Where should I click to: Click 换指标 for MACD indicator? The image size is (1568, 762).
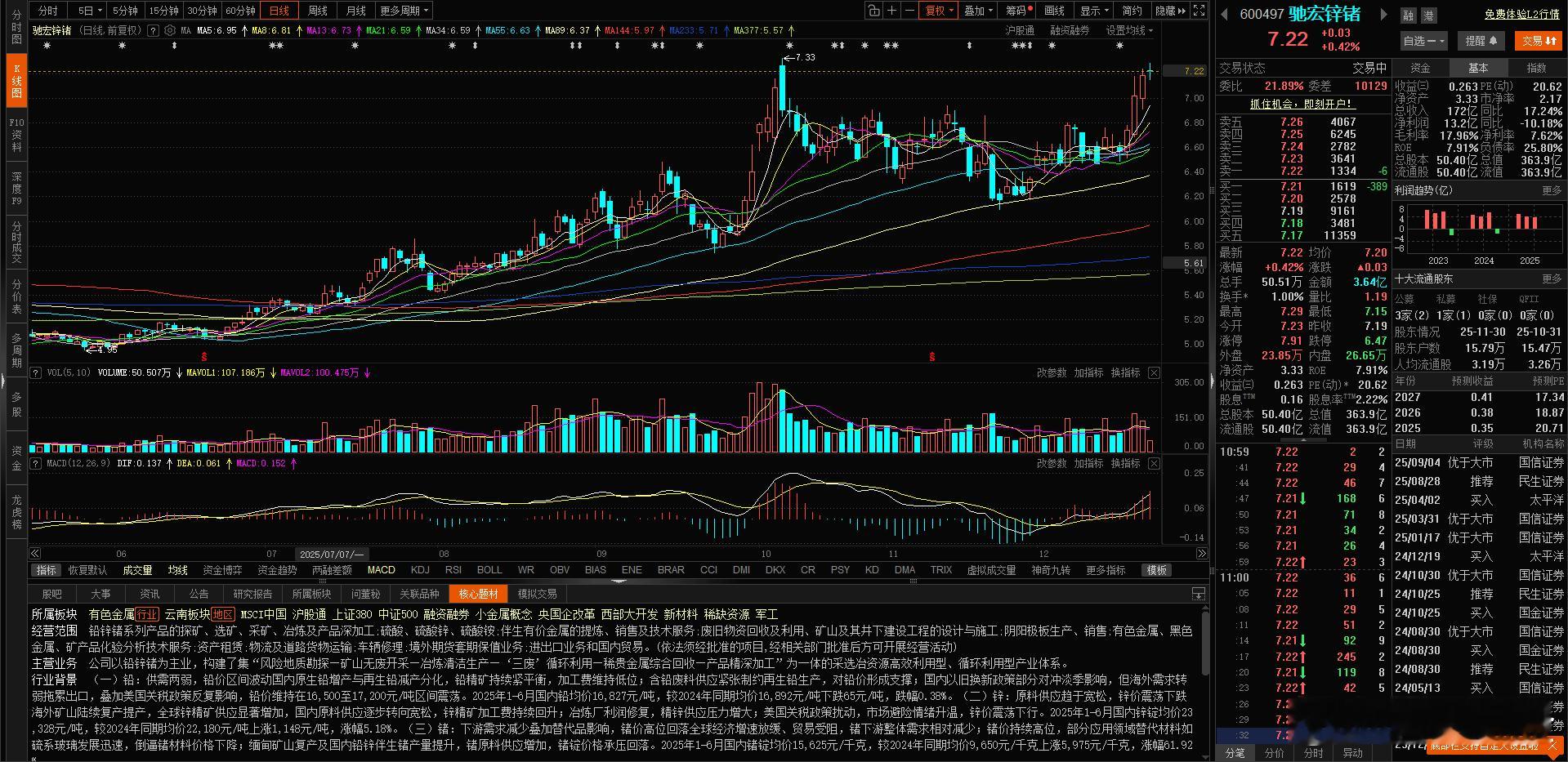pyautogui.click(x=1125, y=463)
